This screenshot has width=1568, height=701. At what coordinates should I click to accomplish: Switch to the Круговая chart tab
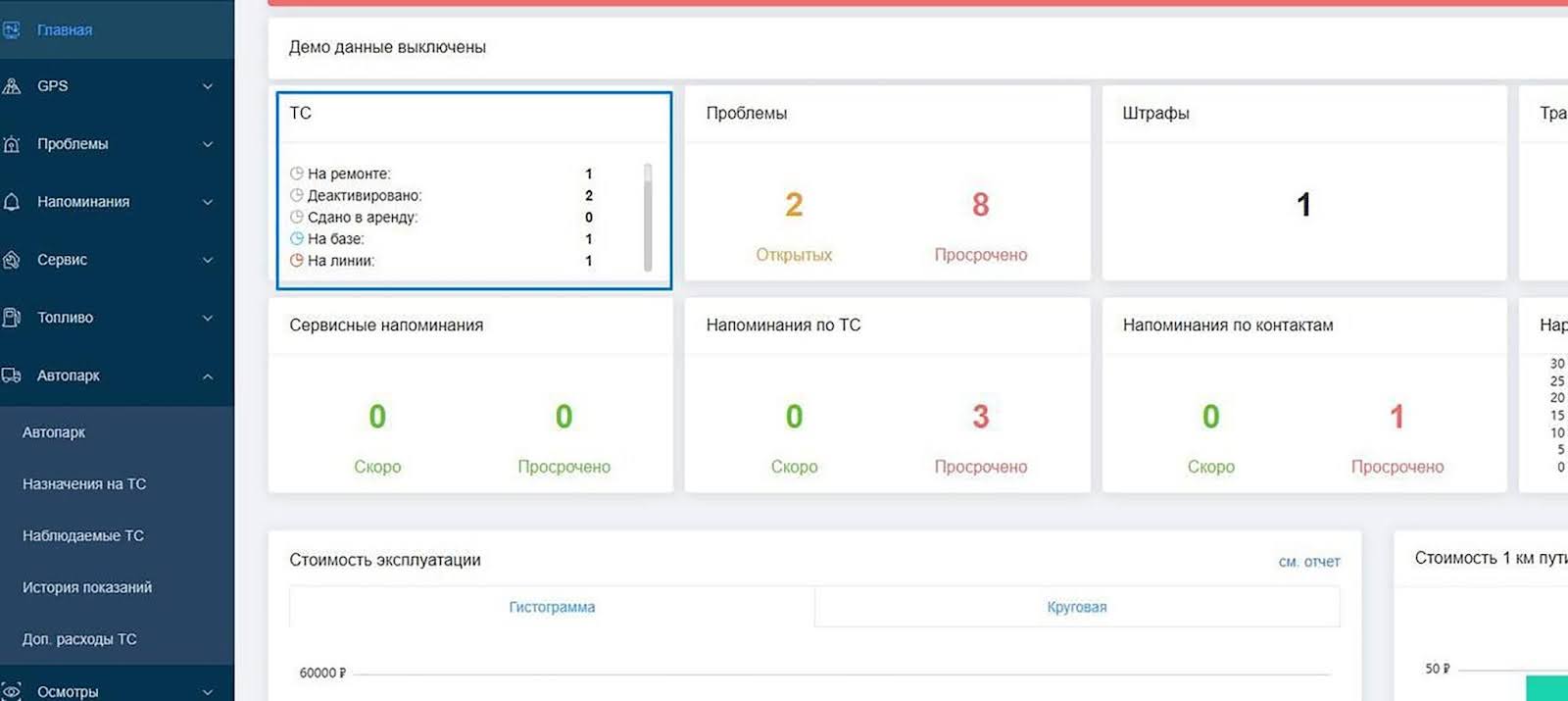click(x=1076, y=607)
